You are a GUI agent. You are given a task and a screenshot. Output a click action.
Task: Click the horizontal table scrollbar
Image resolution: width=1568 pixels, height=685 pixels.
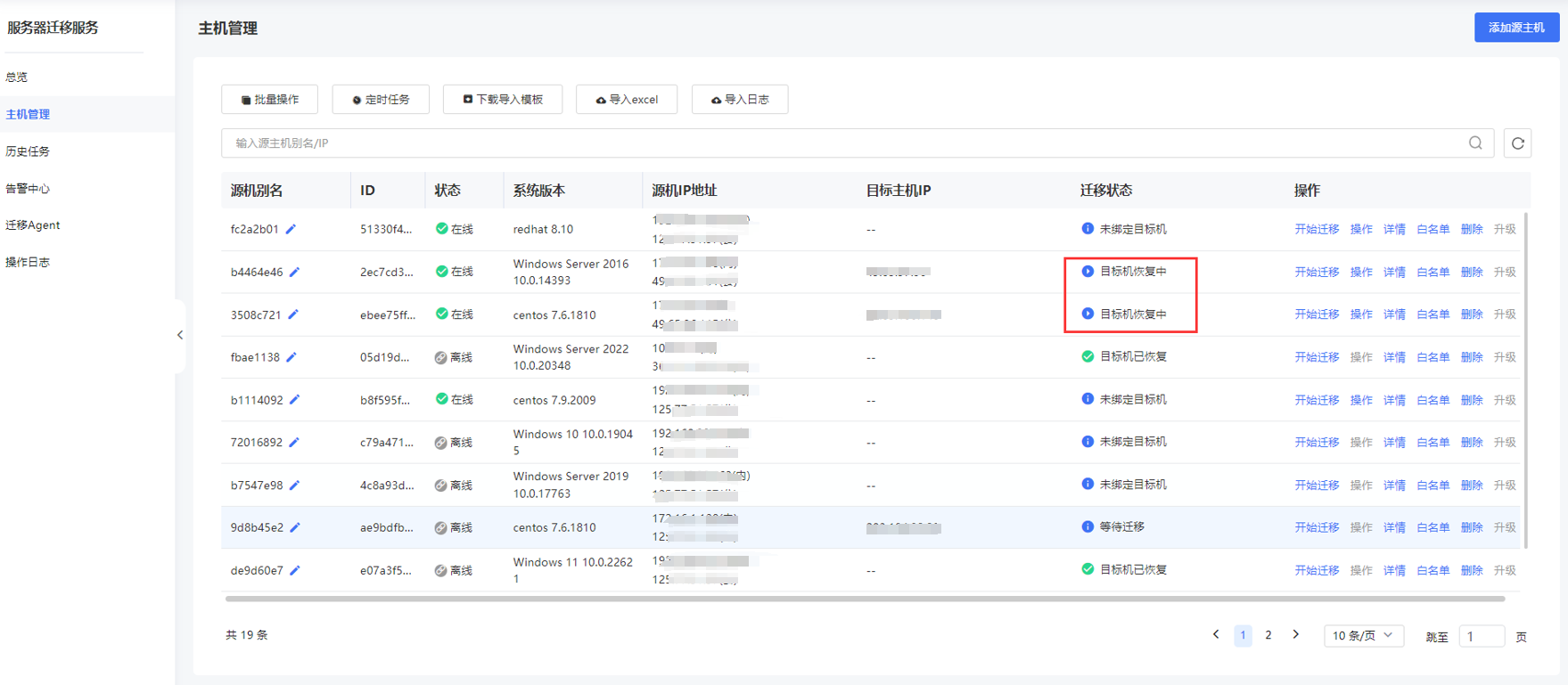[865, 599]
